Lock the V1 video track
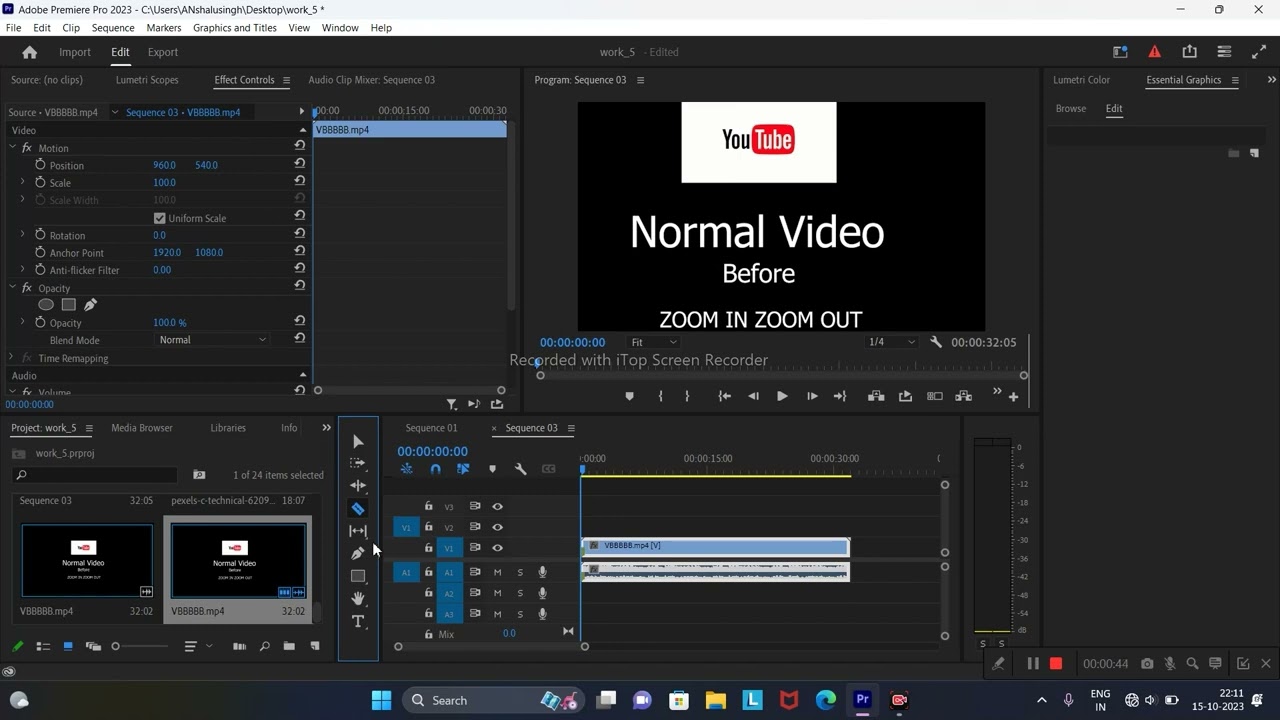The width and height of the screenshot is (1280, 720). (429, 548)
